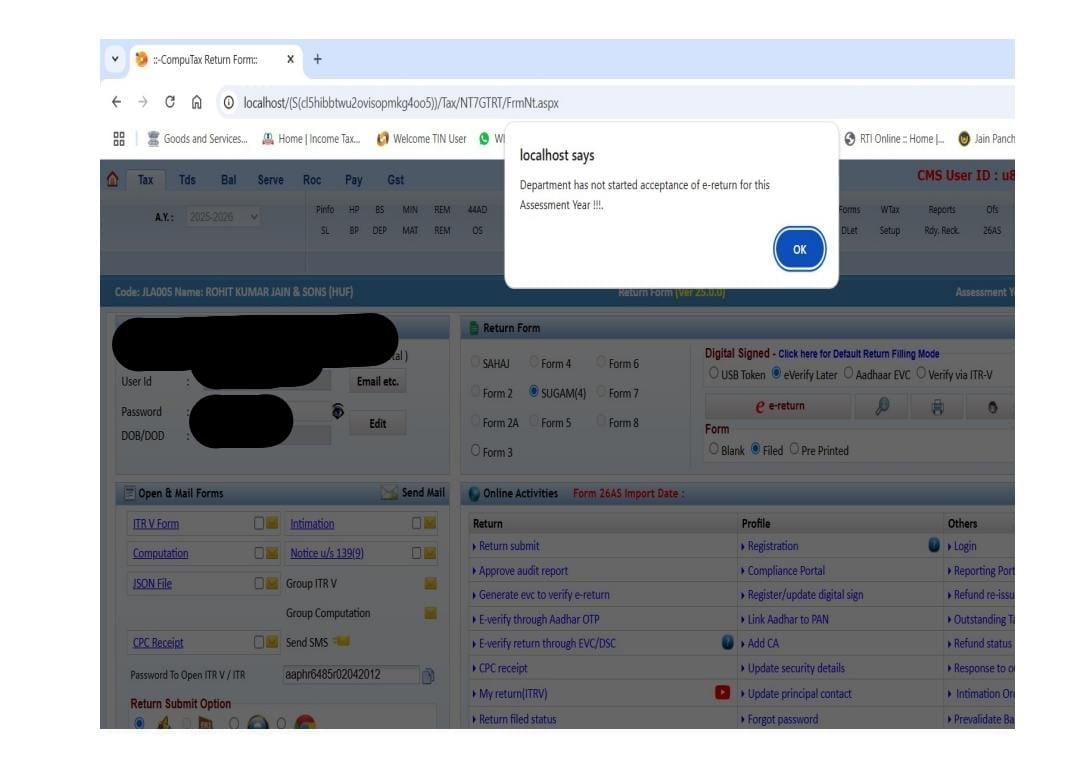Click the Group Computation mail icon
The width and height of the screenshot is (1080, 773).
coord(430,612)
